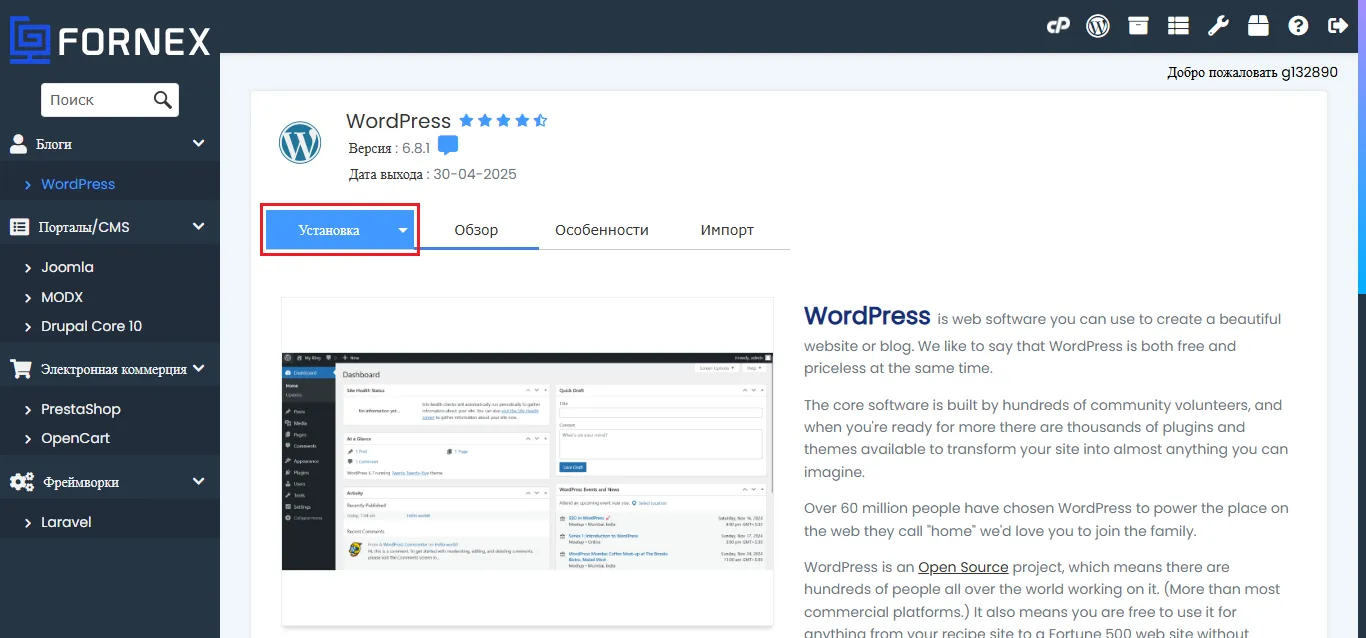The height and width of the screenshot is (638, 1366).
Task: Click the Фреймворки gears icon
Action: (22, 482)
